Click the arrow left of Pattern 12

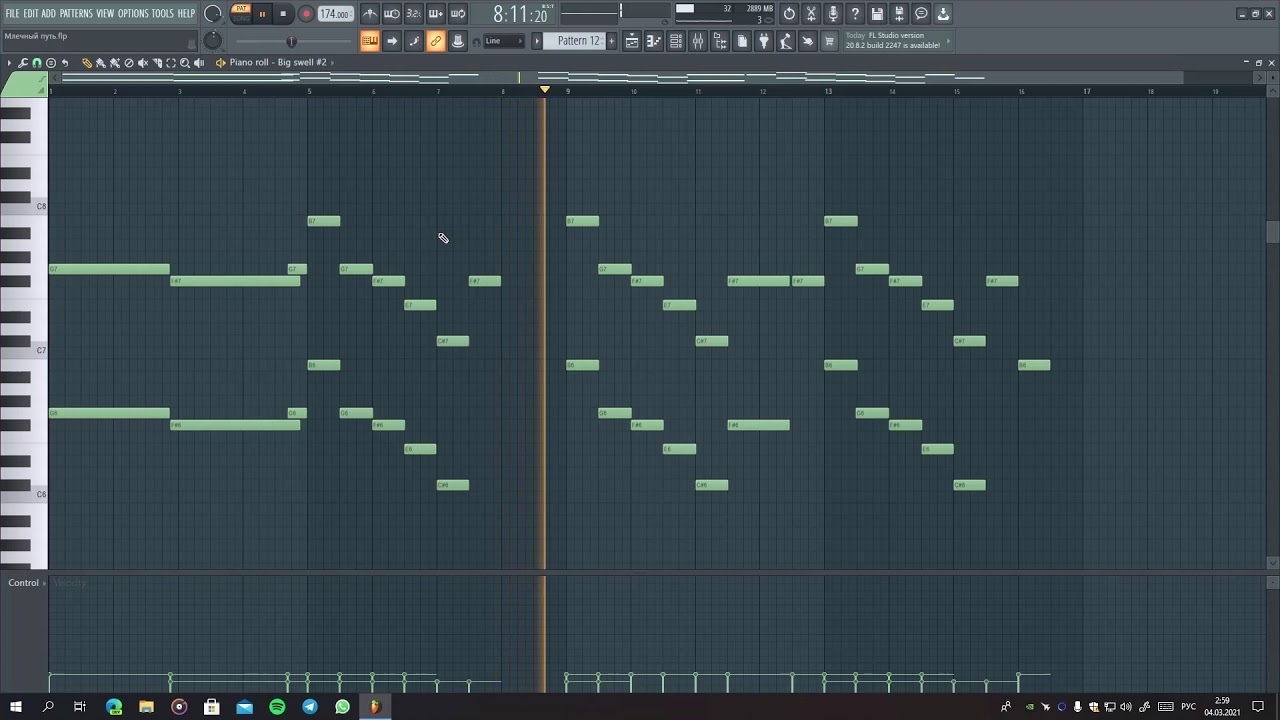click(x=537, y=41)
